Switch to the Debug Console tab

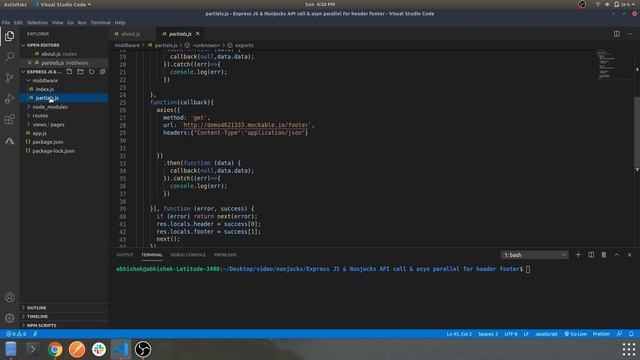pyautogui.click(x=188, y=255)
